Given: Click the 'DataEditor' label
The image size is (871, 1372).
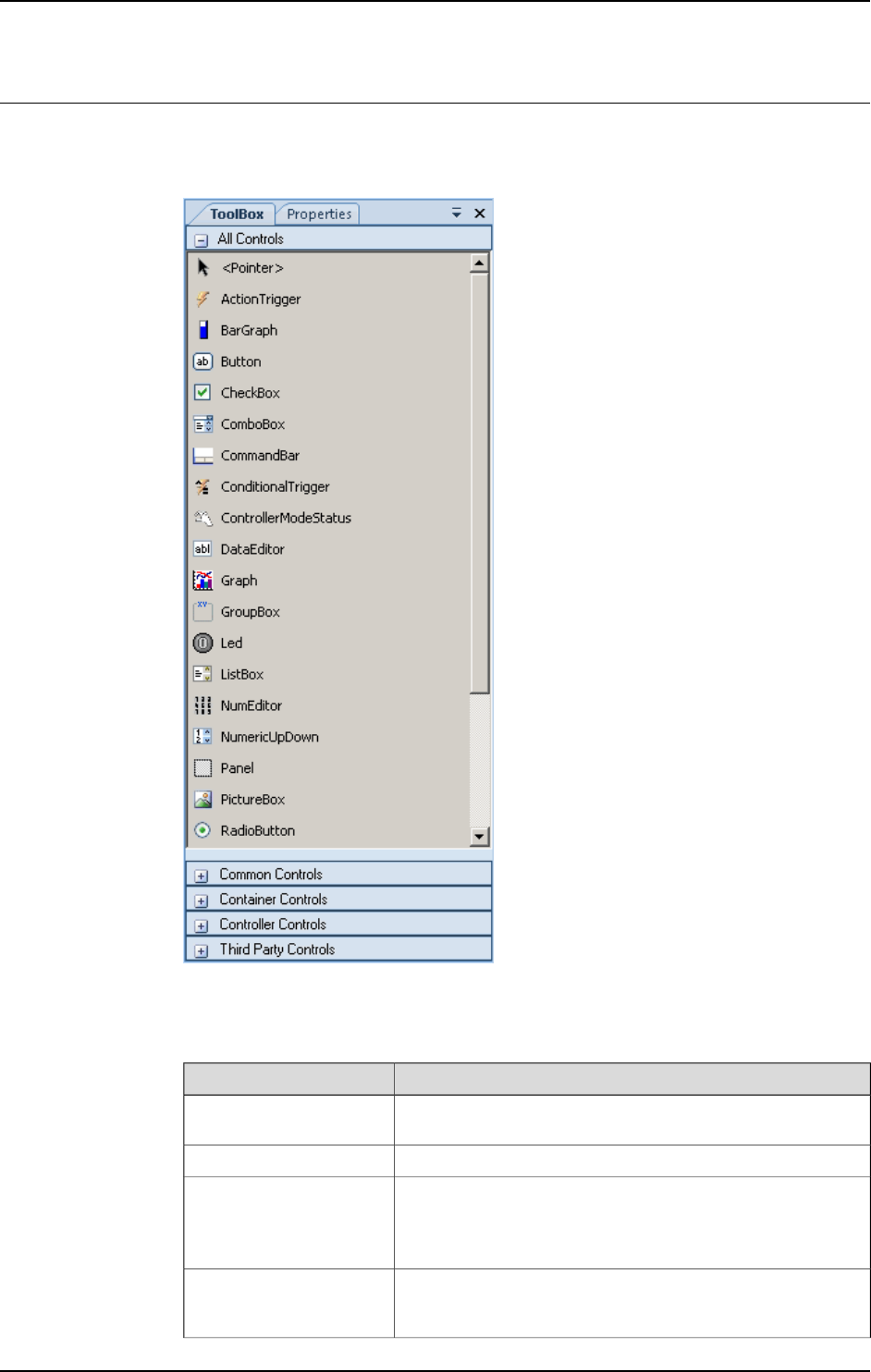Looking at the screenshot, I should click(x=252, y=549).
